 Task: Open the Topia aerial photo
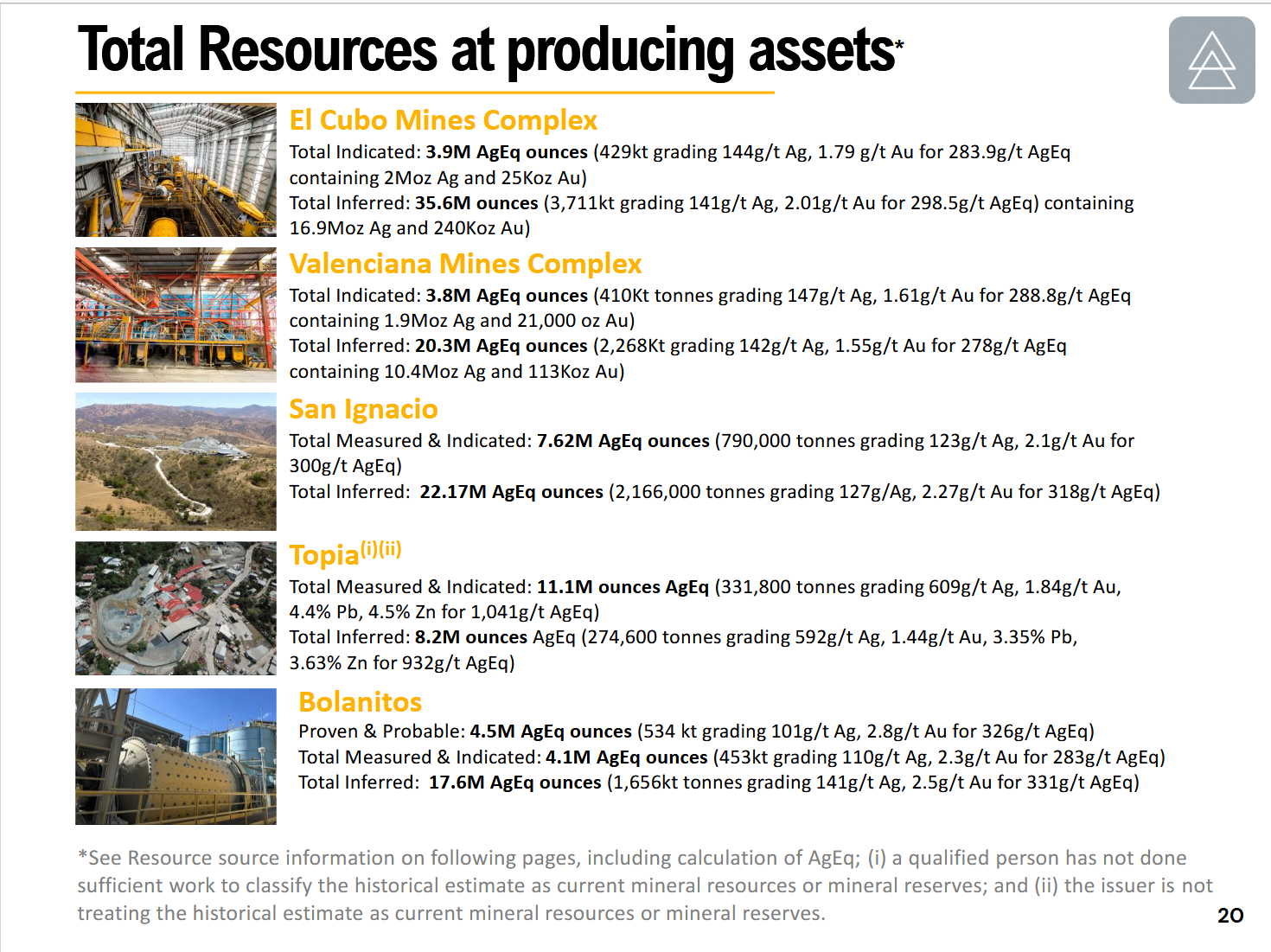click(x=176, y=608)
